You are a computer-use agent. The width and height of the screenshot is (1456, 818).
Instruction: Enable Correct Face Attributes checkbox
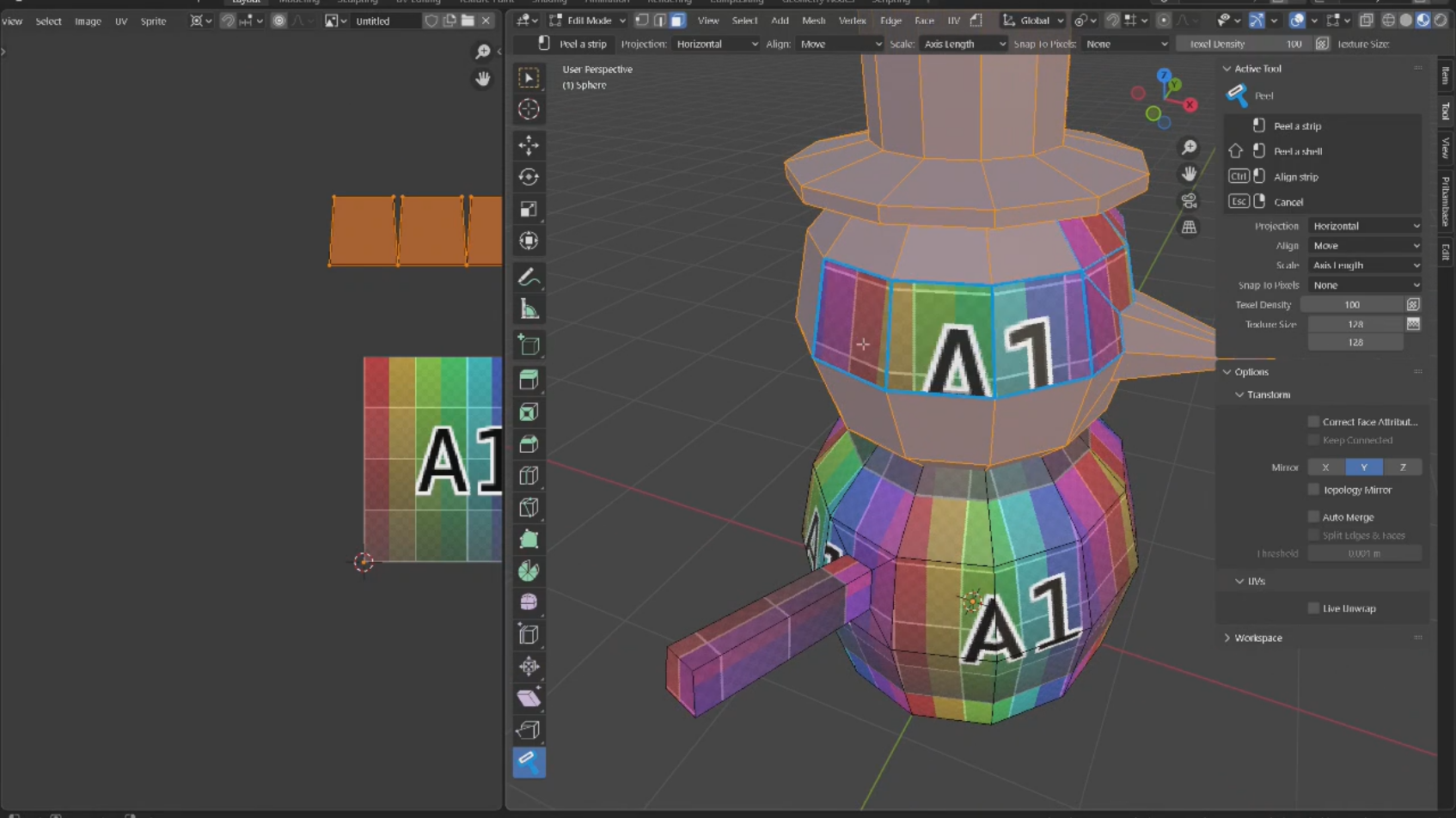pyautogui.click(x=1312, y=421)
